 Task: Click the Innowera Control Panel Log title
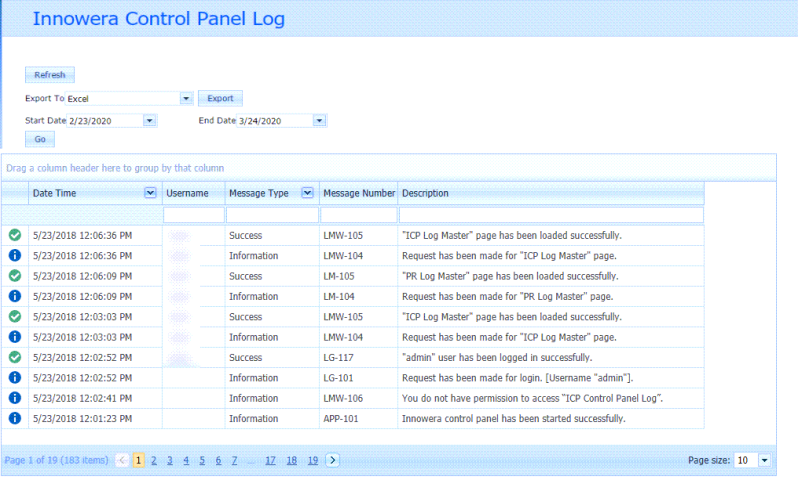158,18
